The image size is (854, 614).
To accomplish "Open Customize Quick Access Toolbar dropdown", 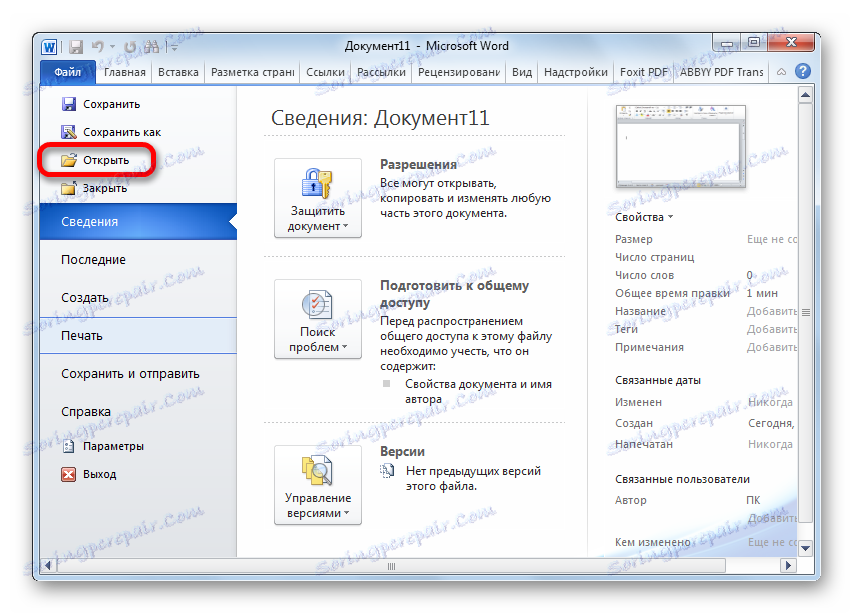I will [x=174, y=47].
